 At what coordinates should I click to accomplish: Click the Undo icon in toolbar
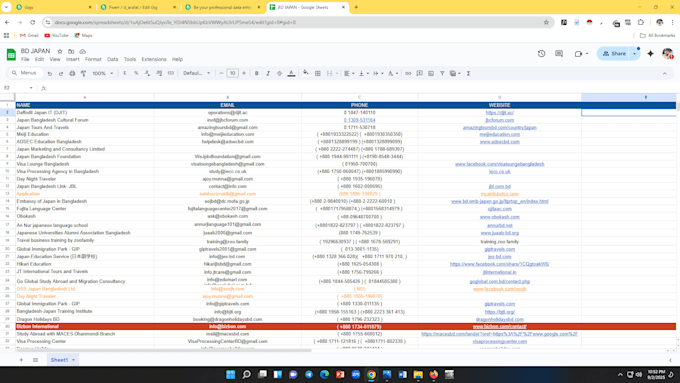(x=50, y=74)
